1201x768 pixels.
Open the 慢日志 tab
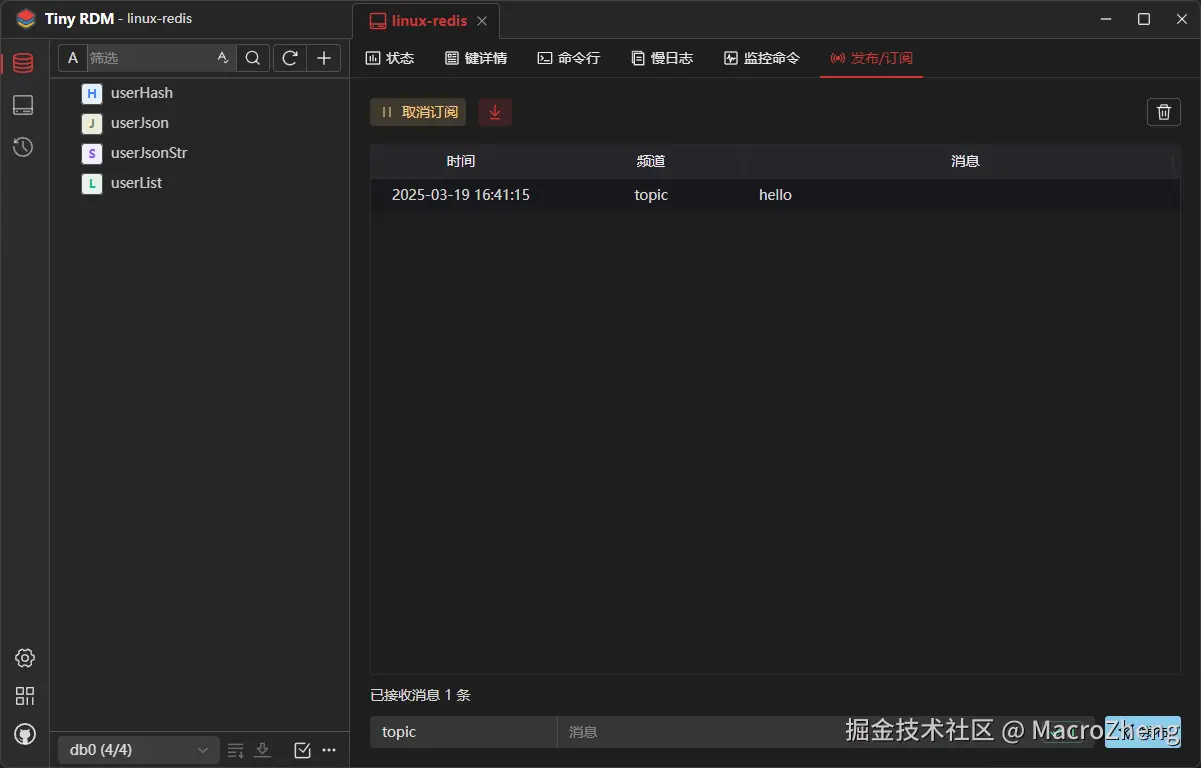pyautogui.click(x=662, y=58)
